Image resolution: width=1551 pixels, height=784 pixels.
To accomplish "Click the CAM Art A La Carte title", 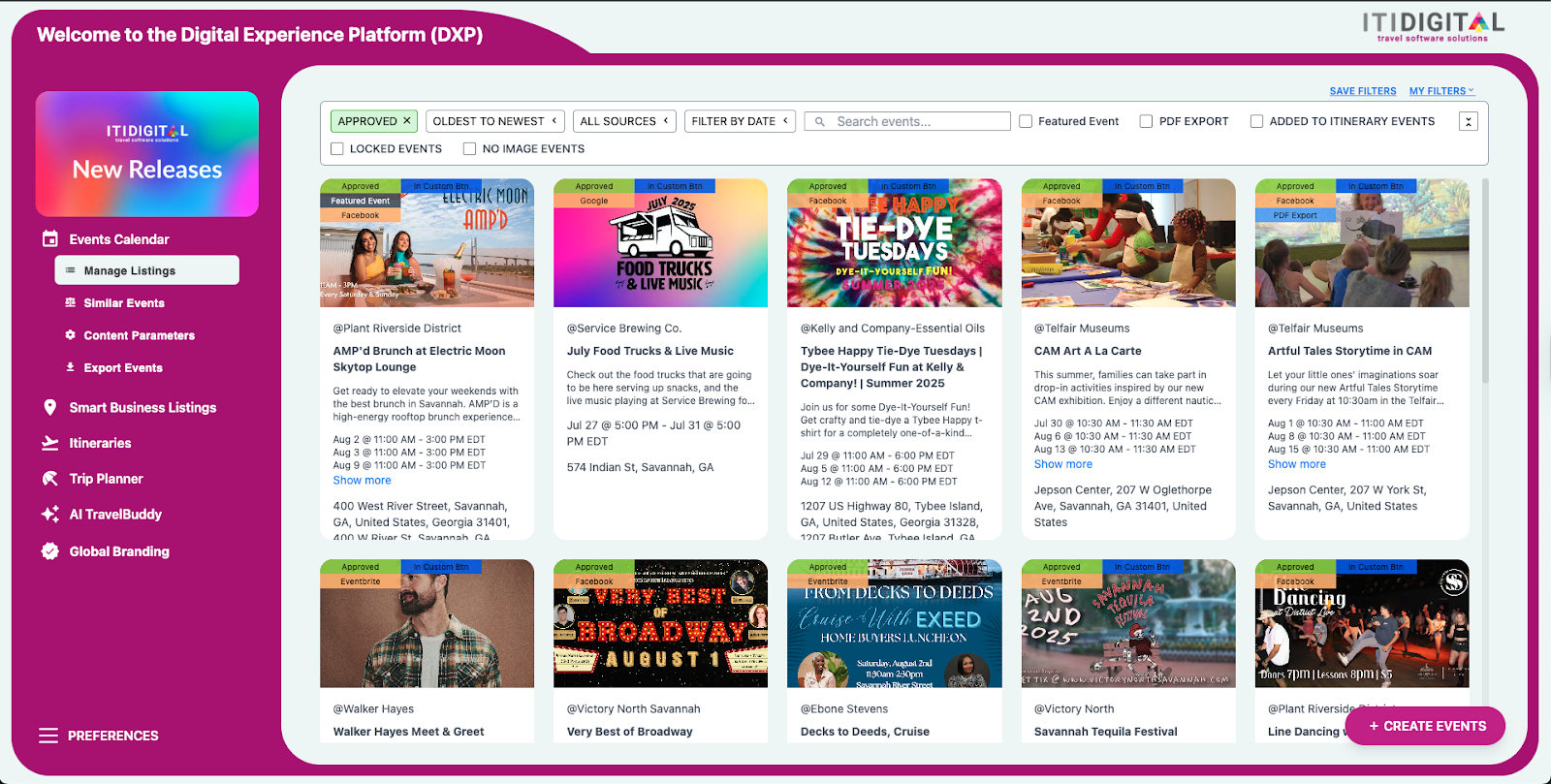I will pyautogui.click(x=1088, y=351).
